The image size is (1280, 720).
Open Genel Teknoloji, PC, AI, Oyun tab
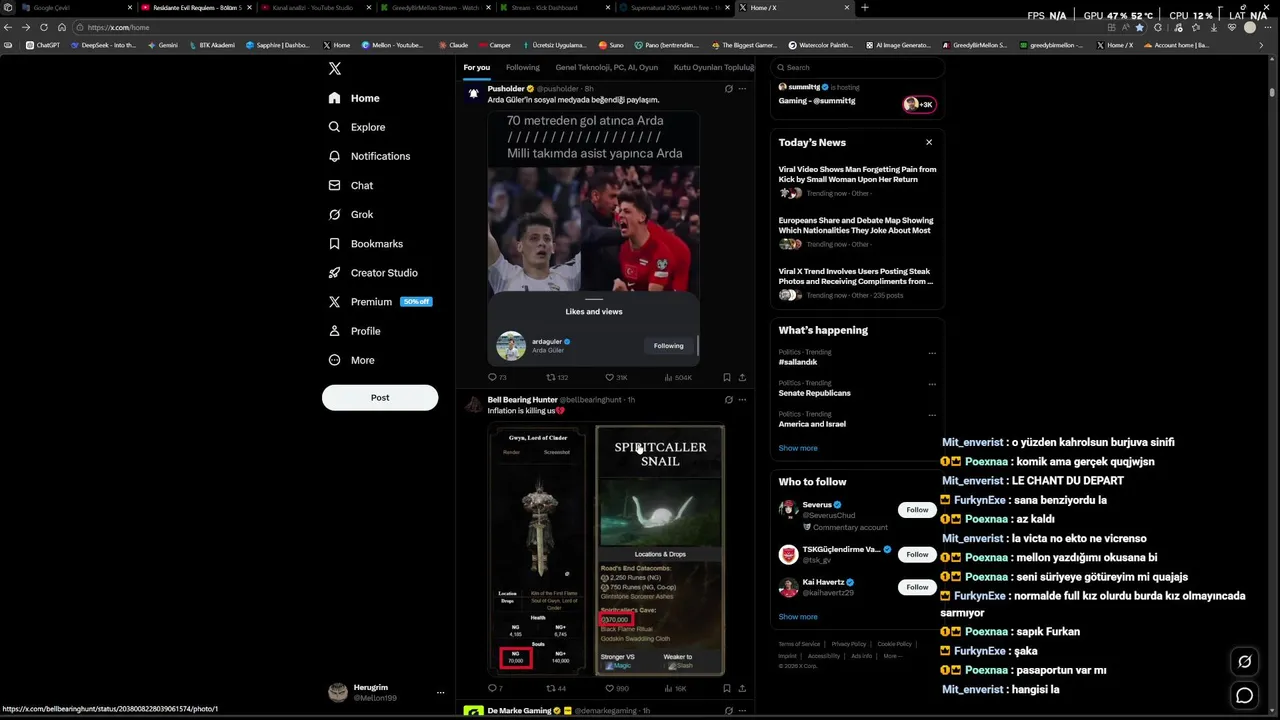(x=606, y=67)
